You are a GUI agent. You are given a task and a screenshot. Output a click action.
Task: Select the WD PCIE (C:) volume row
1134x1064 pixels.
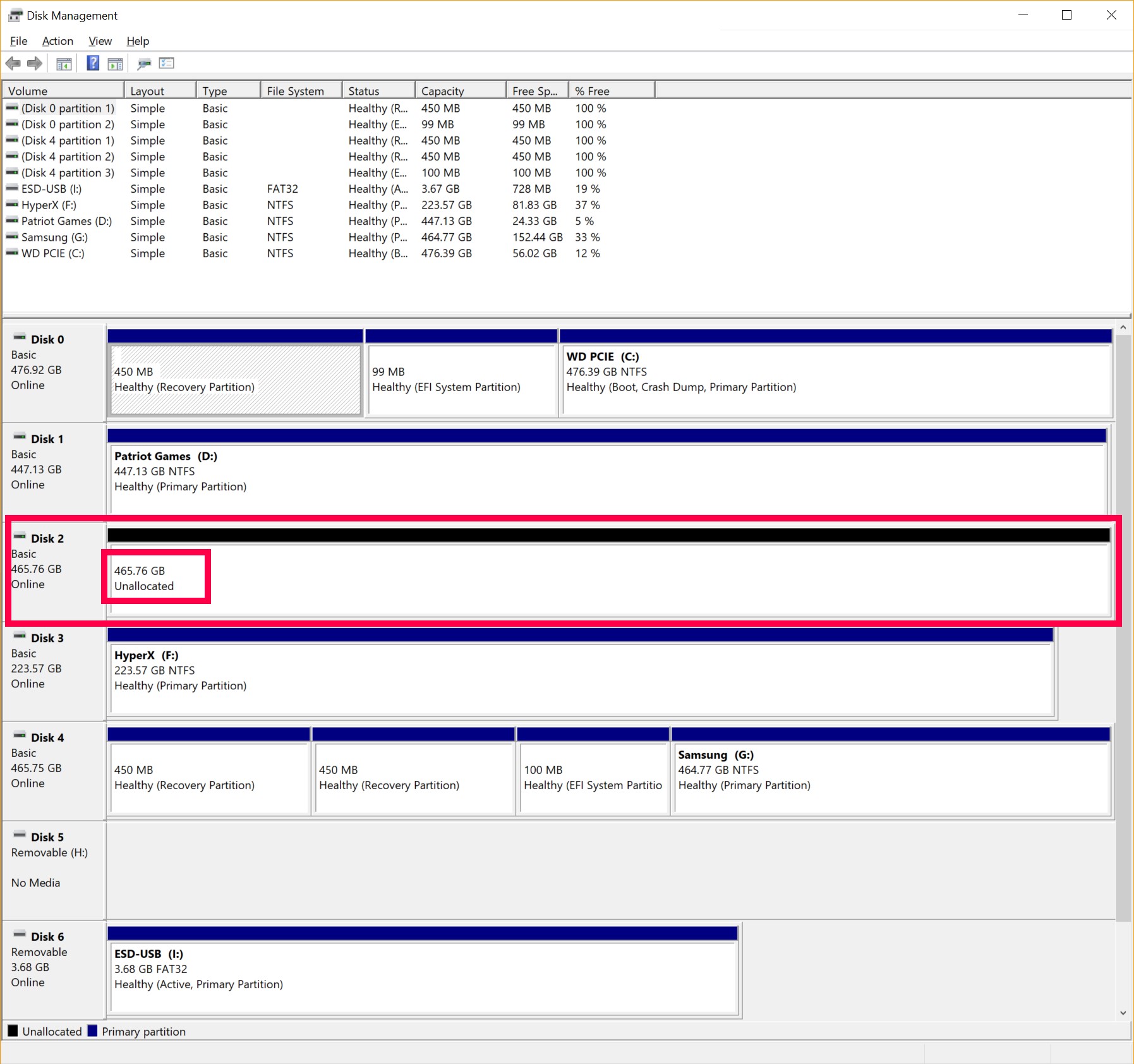click(53, 253)
